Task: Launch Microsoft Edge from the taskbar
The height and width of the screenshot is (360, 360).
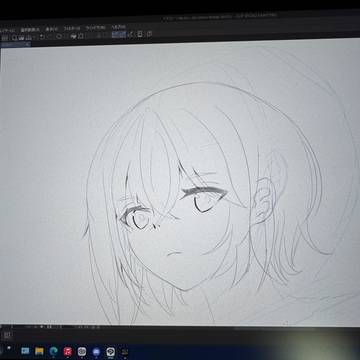Action: (x=53, y=351)
